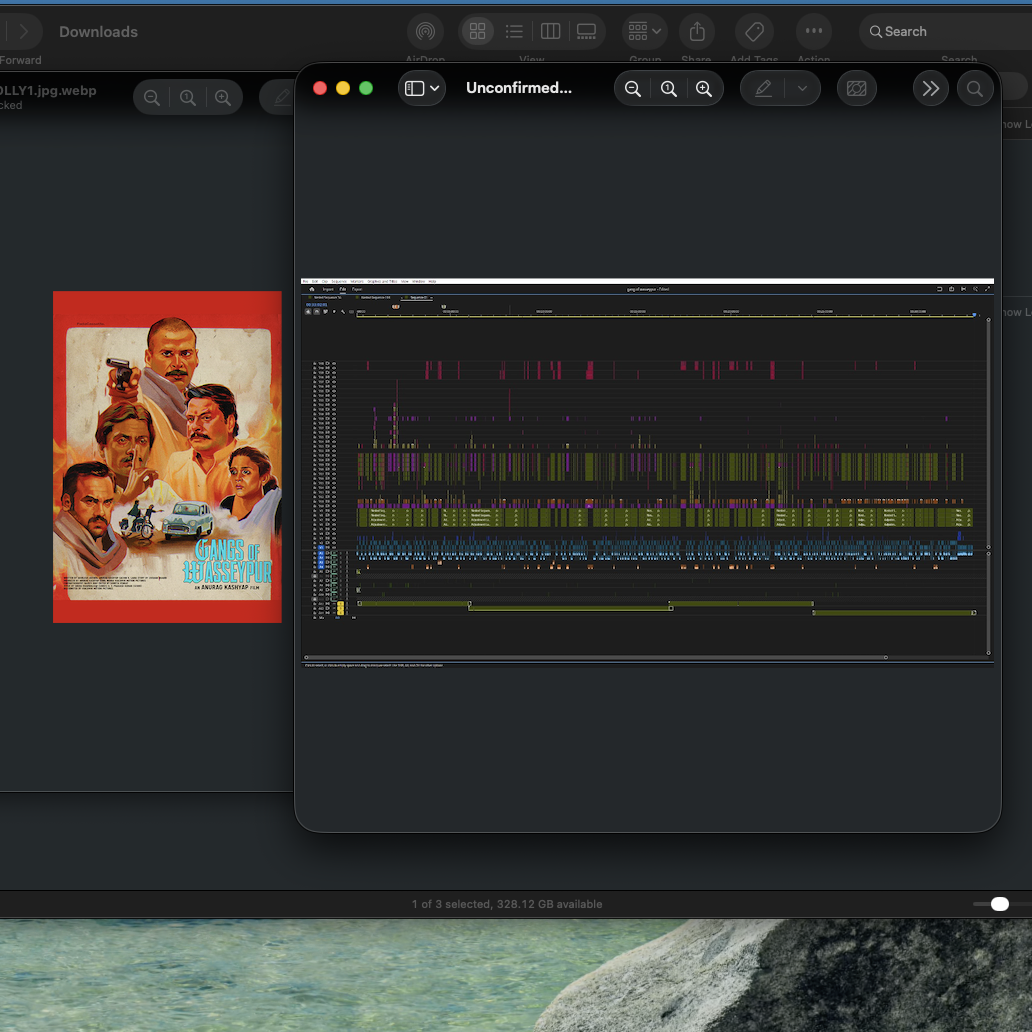The height and width of the screenshot is (1032, 1032).
Task: Go forward in Finder navigation
Action: (23, 32)
